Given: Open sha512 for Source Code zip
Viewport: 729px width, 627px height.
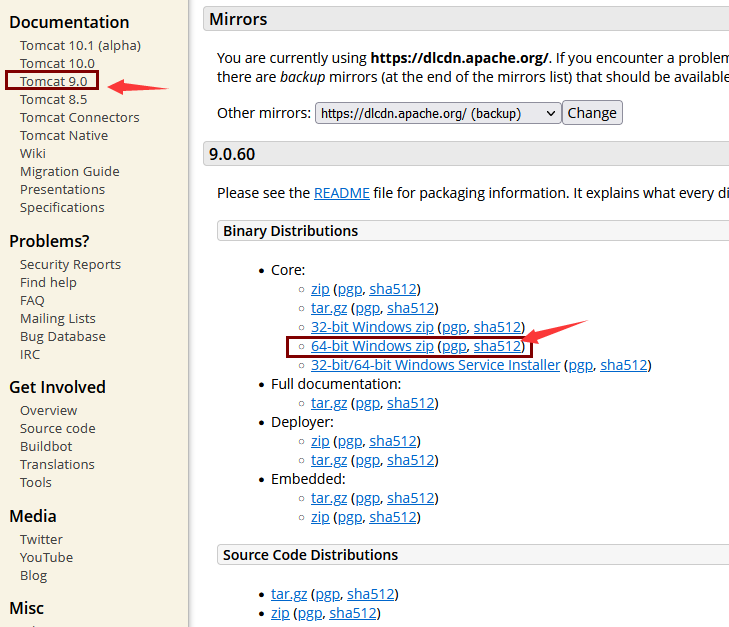Looking at the screenshot, I should click(353, 613).
